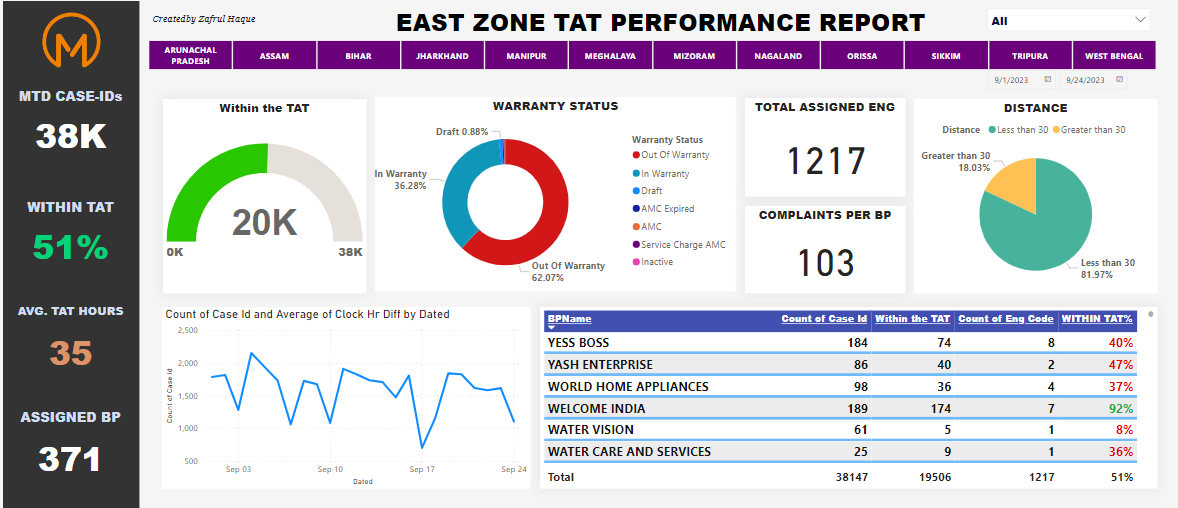Screen dimensions: 1178x508
Task: Click the orange M logo icon
Action: pos(71,41)
